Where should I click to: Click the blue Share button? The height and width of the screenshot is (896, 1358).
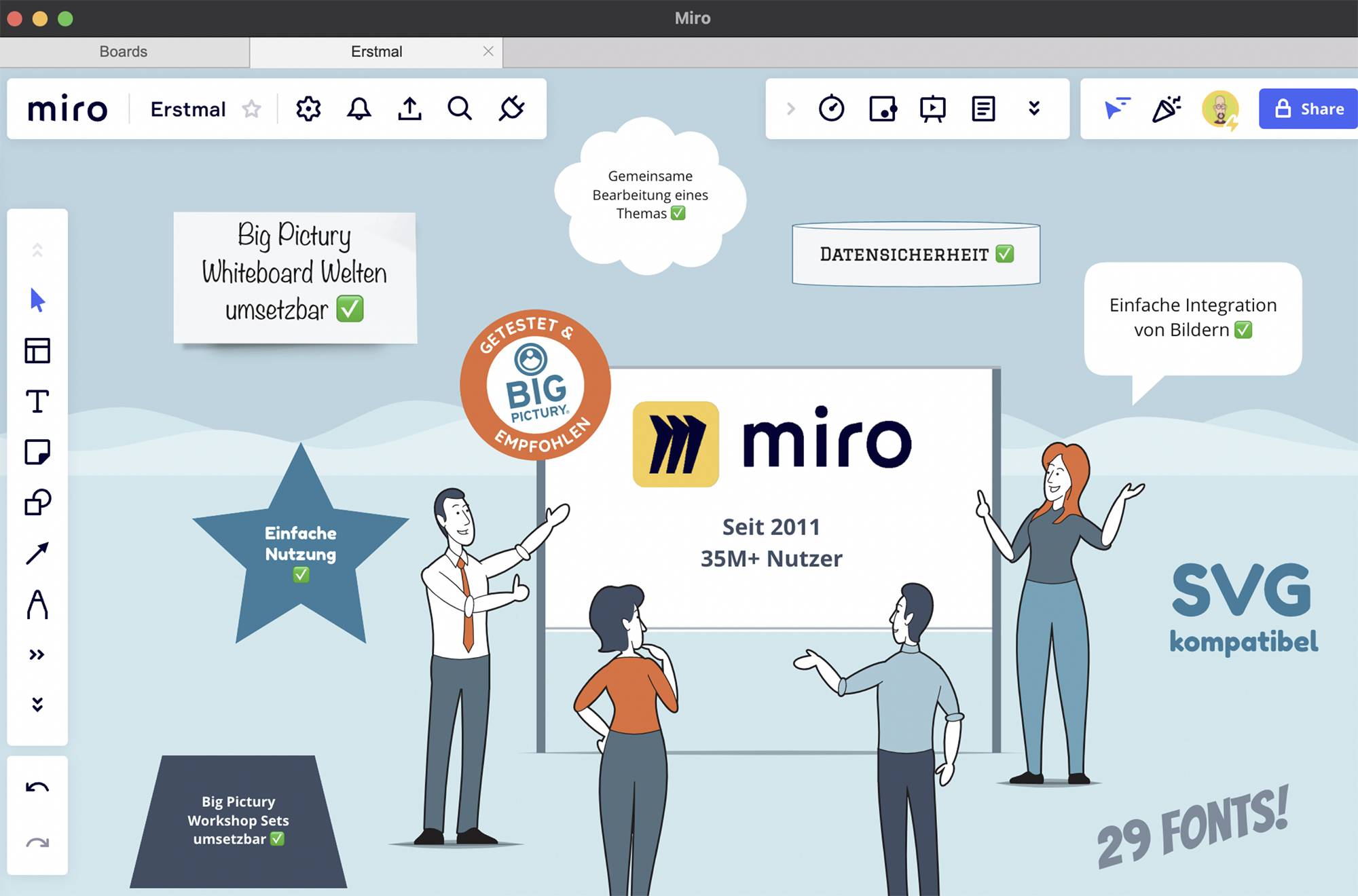pos(1308,109)
